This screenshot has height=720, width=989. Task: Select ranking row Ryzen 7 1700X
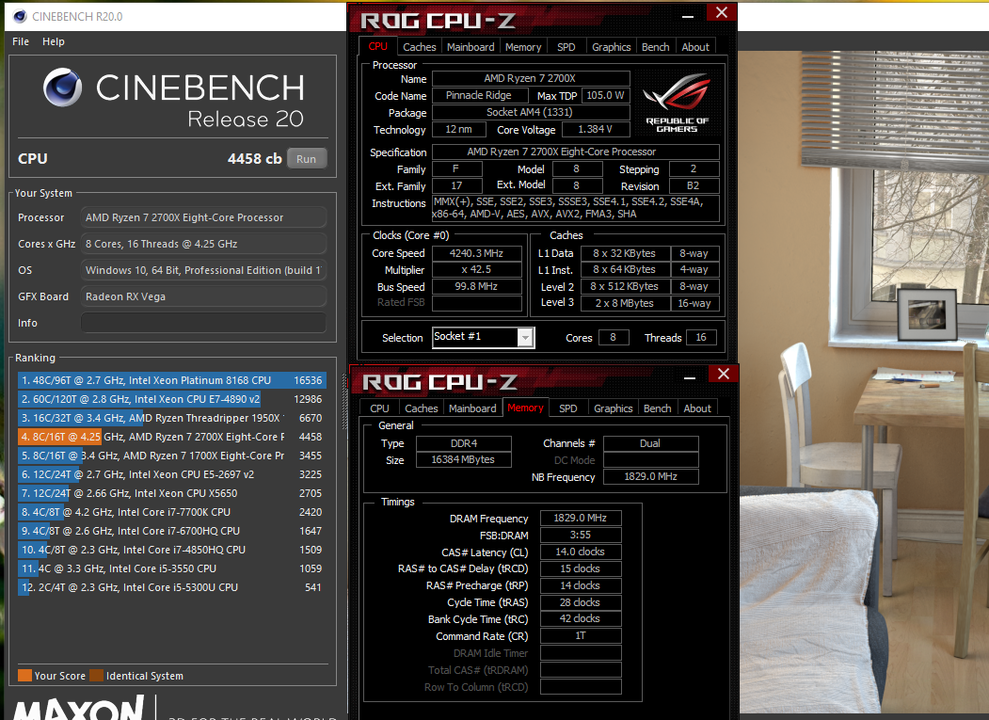tap(172, 456)
